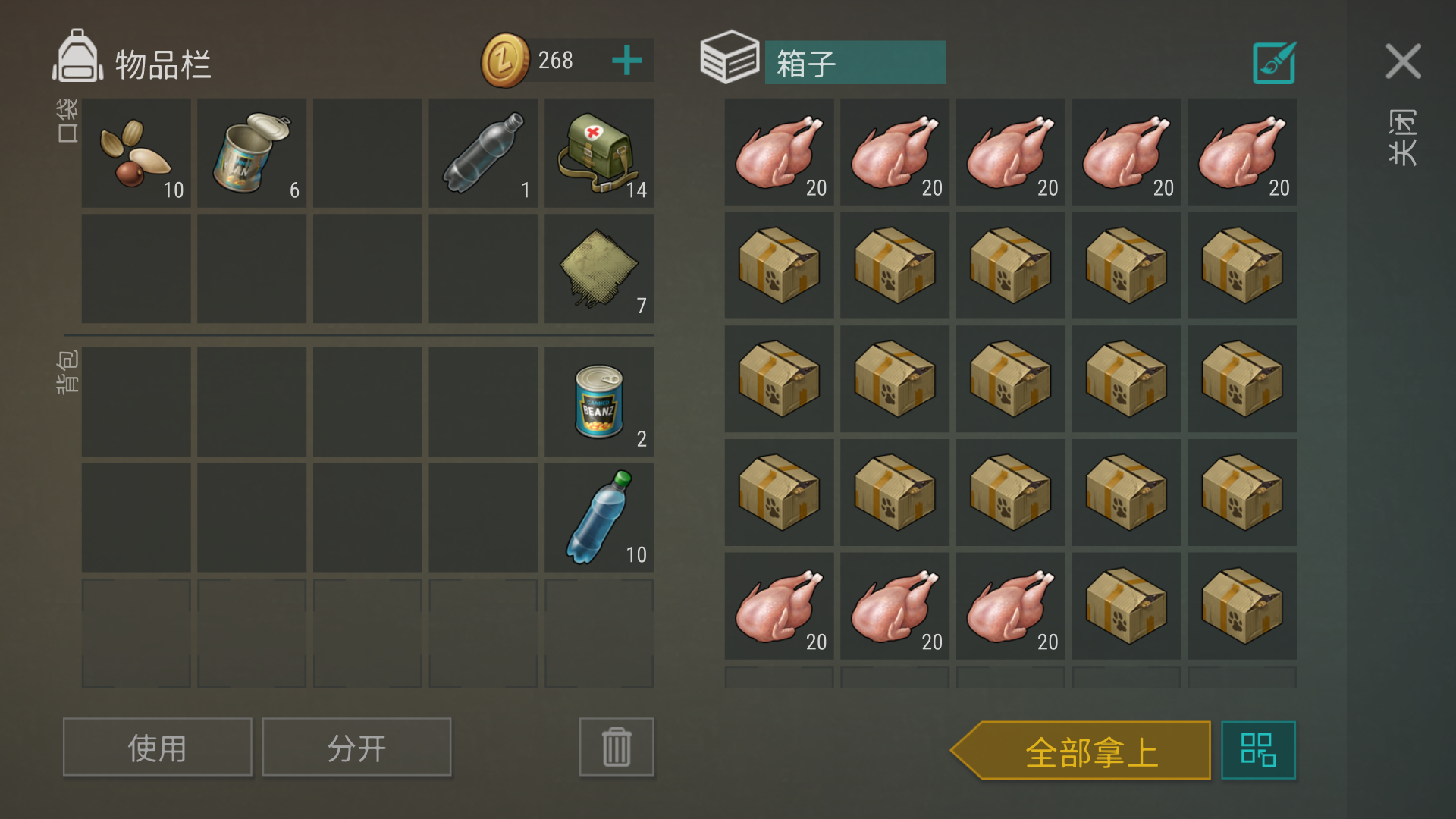Close the inventory with X button
This screenshot has height=819, width=1456.
point(1403,61)
